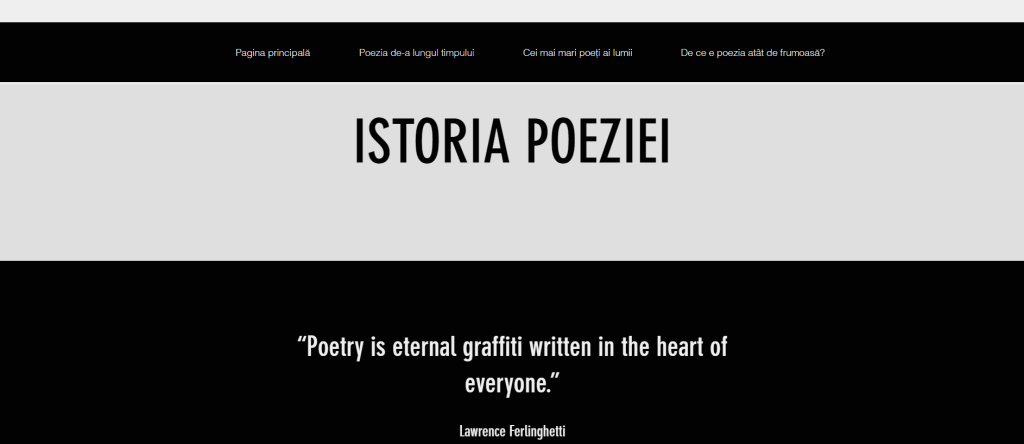Image resolution: width=1024 pixels, height=444 pixels.
Task: Open Cei mai mari poeți ai lumii
Action: (x=577, y=53)
